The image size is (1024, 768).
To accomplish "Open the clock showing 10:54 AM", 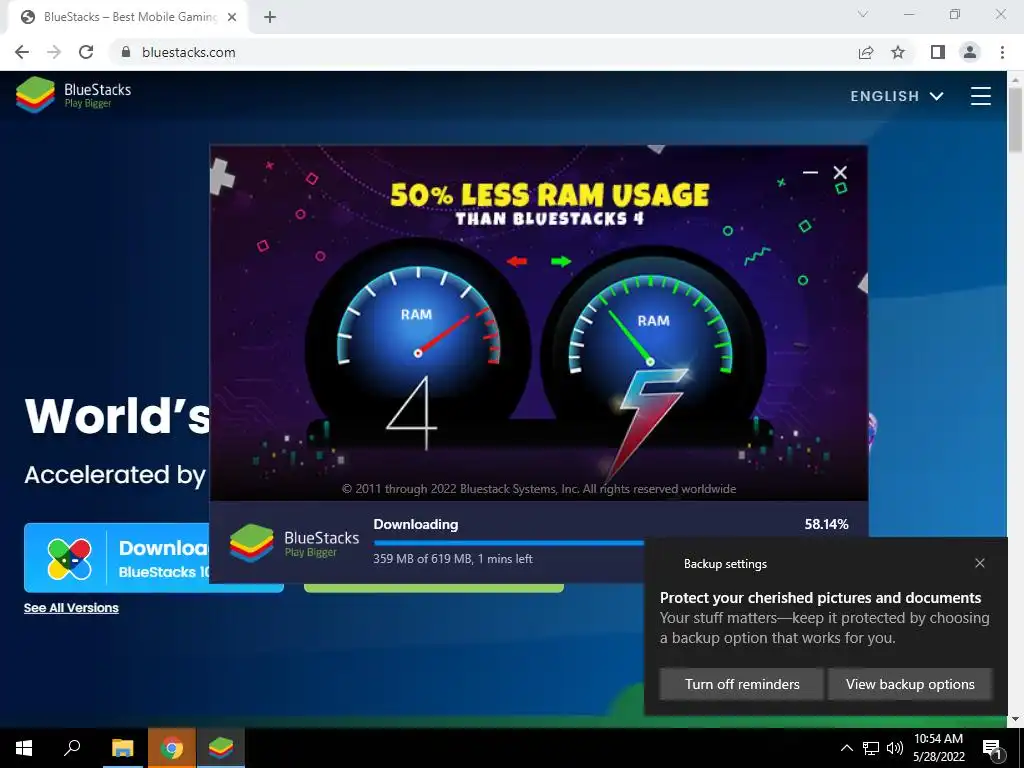I will coord(938,748).
